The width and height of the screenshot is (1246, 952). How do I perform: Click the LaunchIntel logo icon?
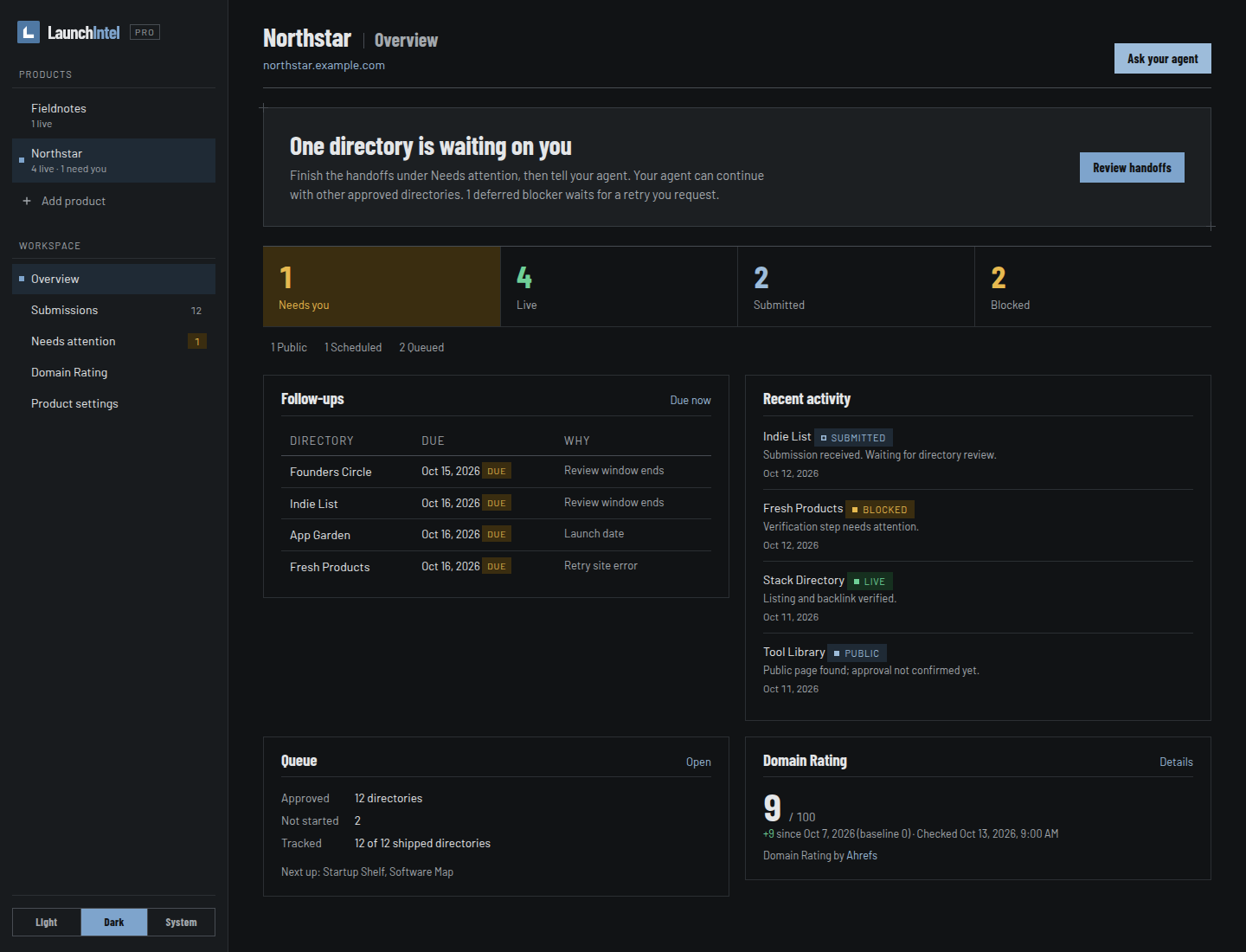click(29, 32)
